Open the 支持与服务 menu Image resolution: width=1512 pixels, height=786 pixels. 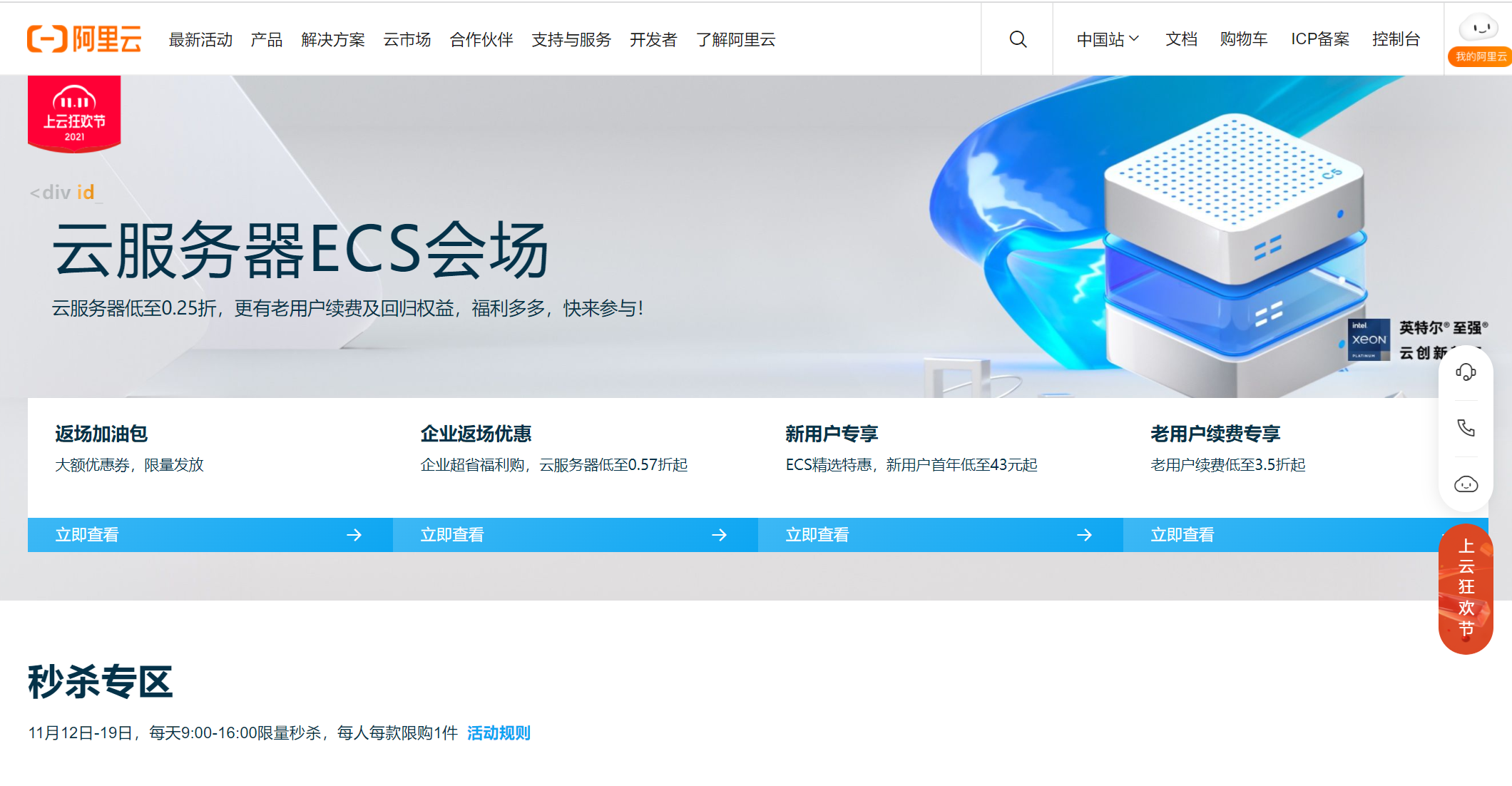pos(571,39)
